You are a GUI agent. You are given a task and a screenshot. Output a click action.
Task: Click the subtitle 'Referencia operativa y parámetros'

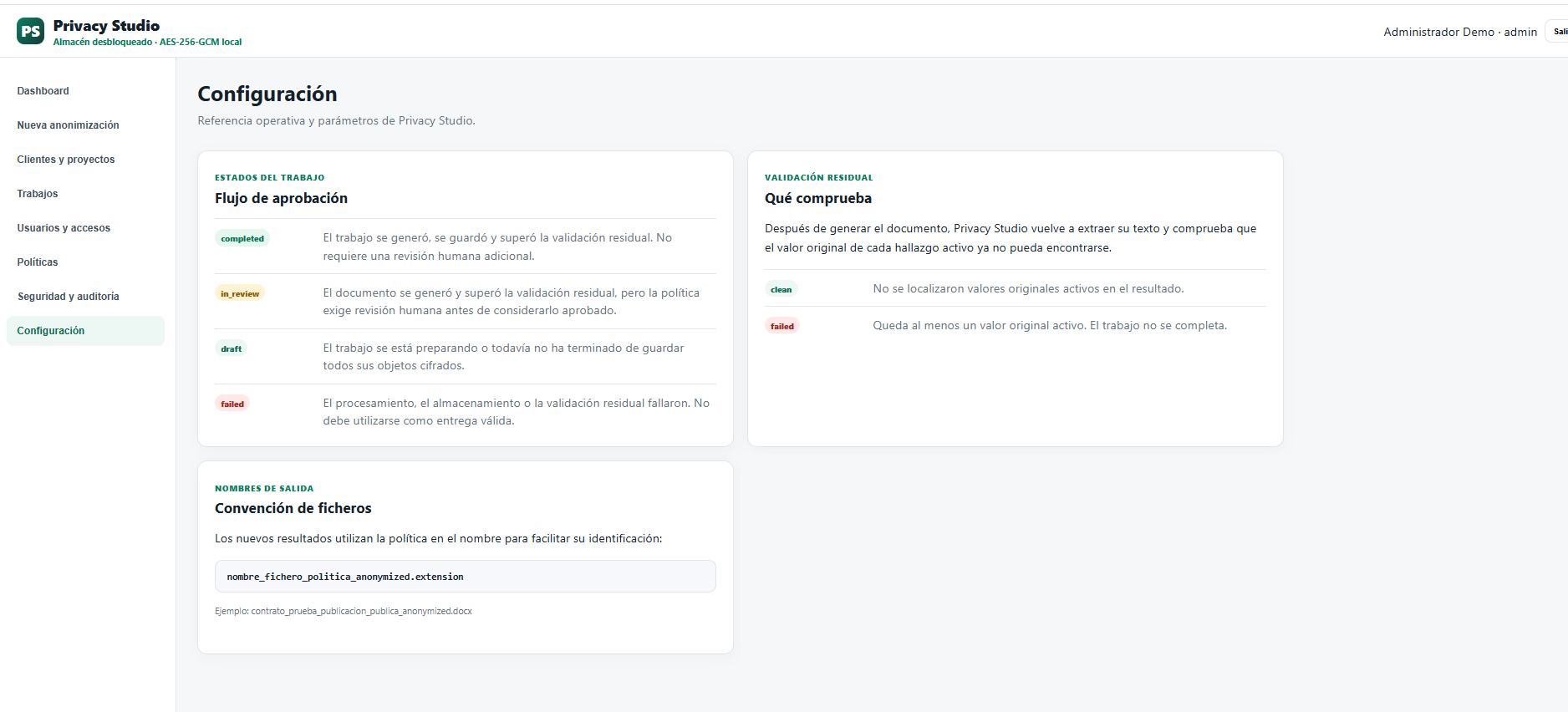point(337,120)
